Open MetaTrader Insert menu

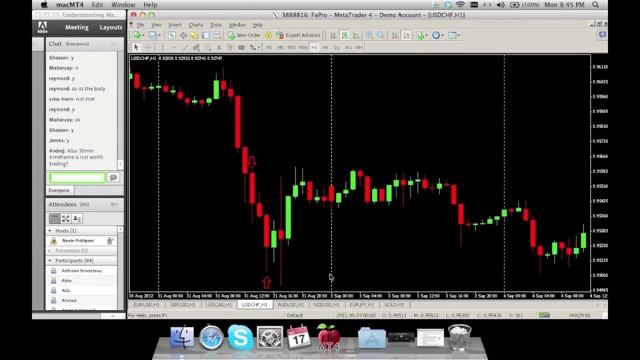coord(175,25)
